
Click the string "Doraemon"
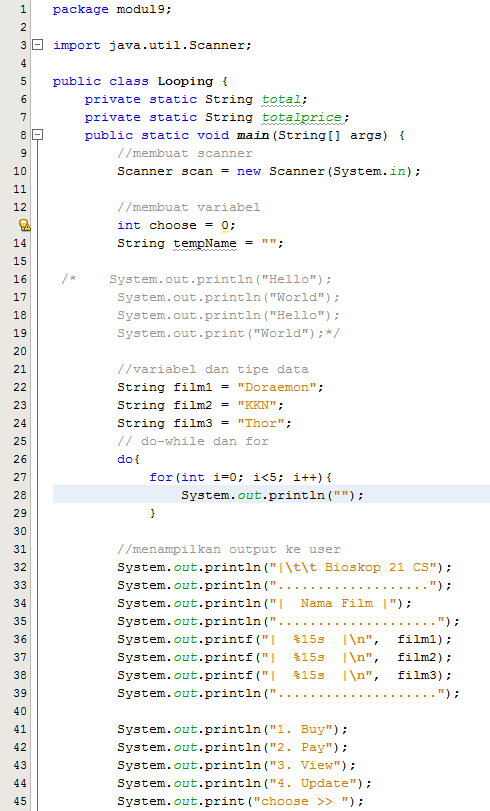(277, 387)
